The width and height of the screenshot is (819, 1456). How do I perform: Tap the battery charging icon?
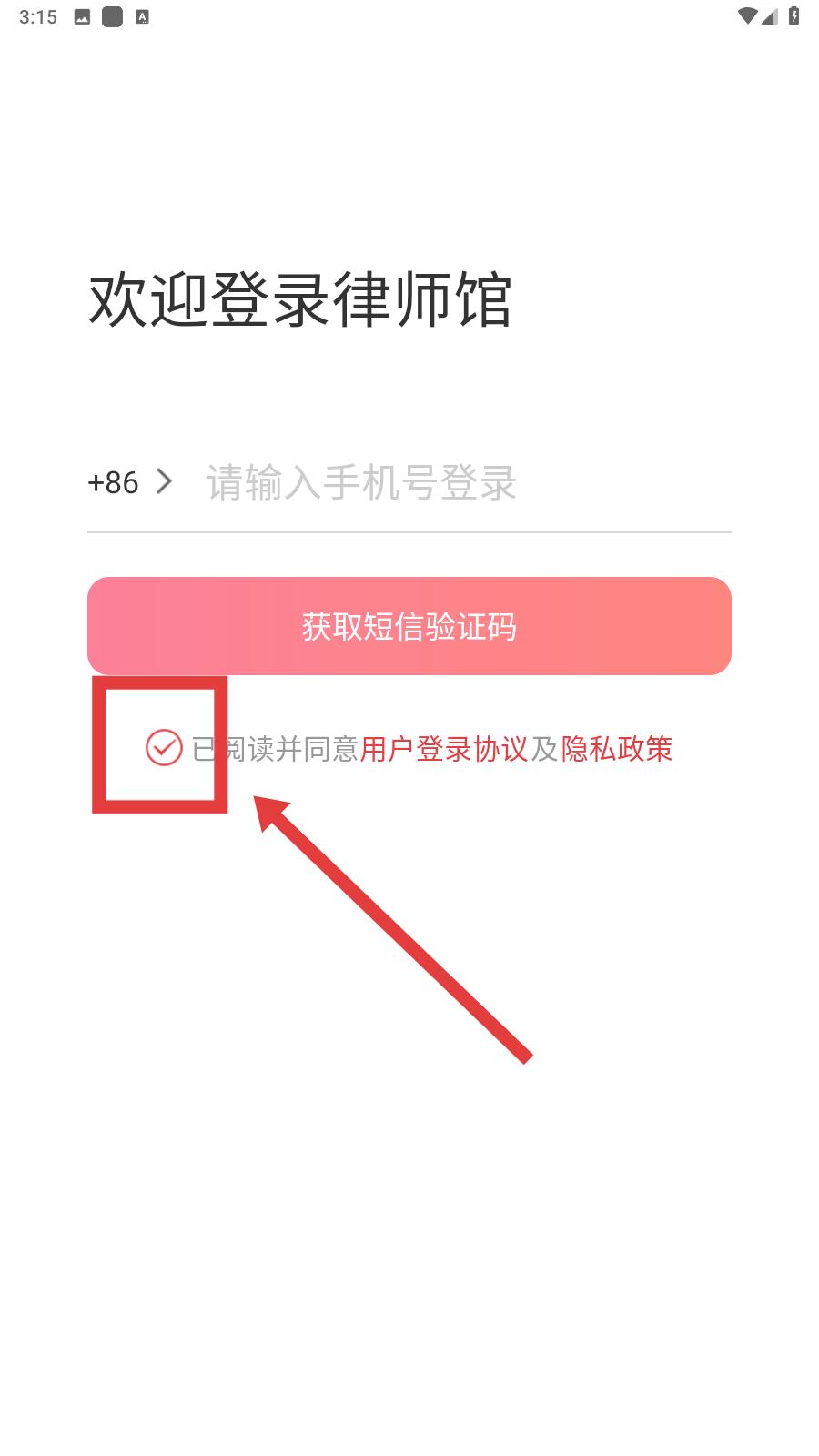pos(794,15)
